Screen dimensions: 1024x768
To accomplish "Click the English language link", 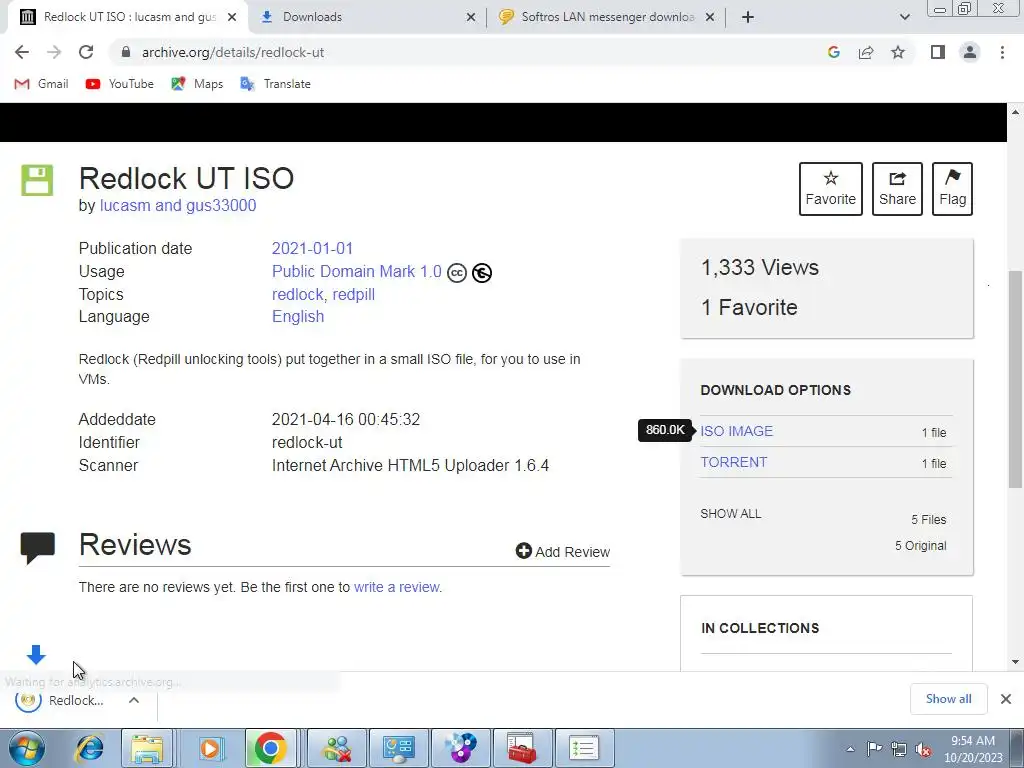I will coord(298,317).
